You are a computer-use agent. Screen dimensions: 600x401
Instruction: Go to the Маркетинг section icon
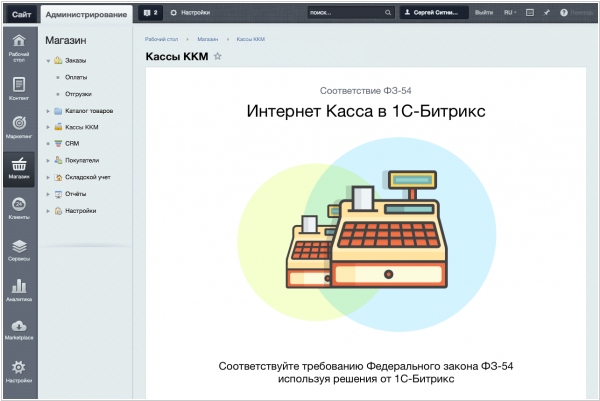point(18,128)
